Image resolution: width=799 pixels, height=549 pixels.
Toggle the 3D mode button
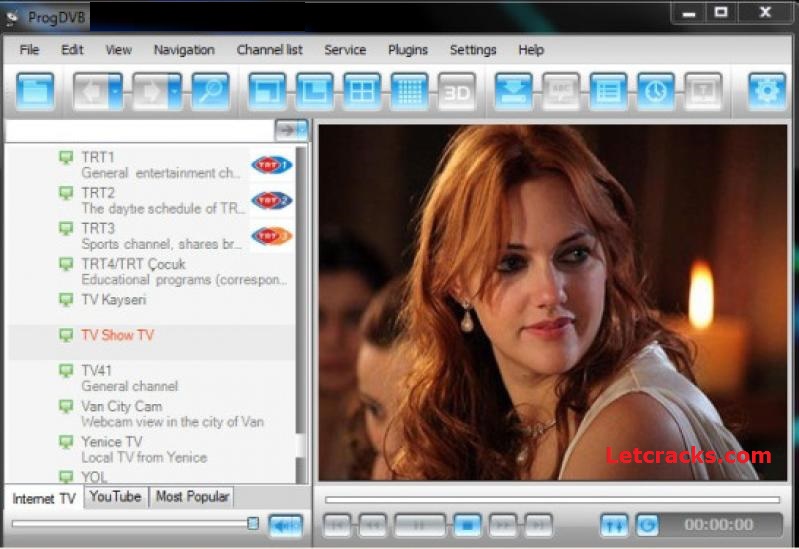457,92
